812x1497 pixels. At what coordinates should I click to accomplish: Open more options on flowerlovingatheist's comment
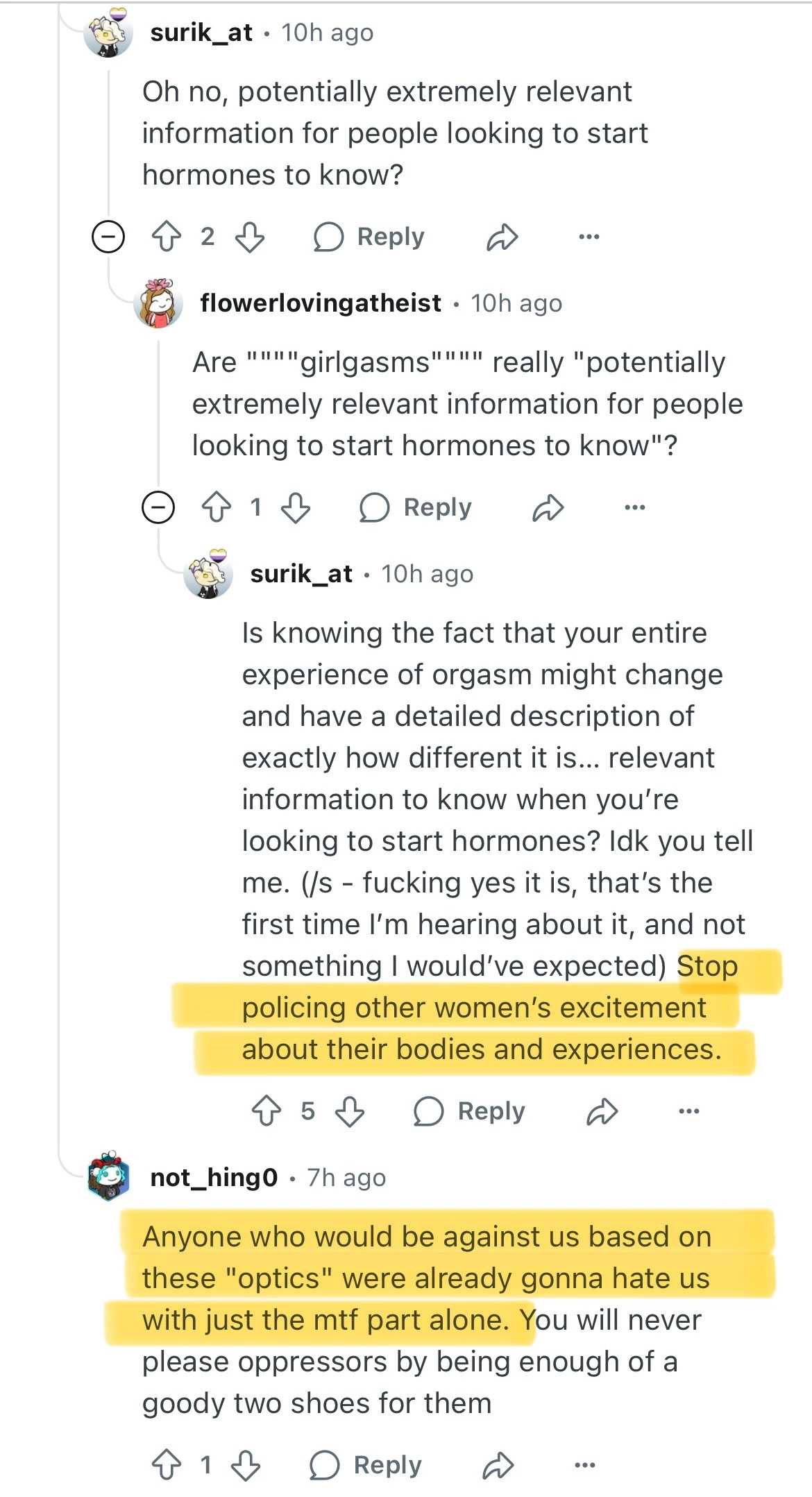[x=634, y=507]
